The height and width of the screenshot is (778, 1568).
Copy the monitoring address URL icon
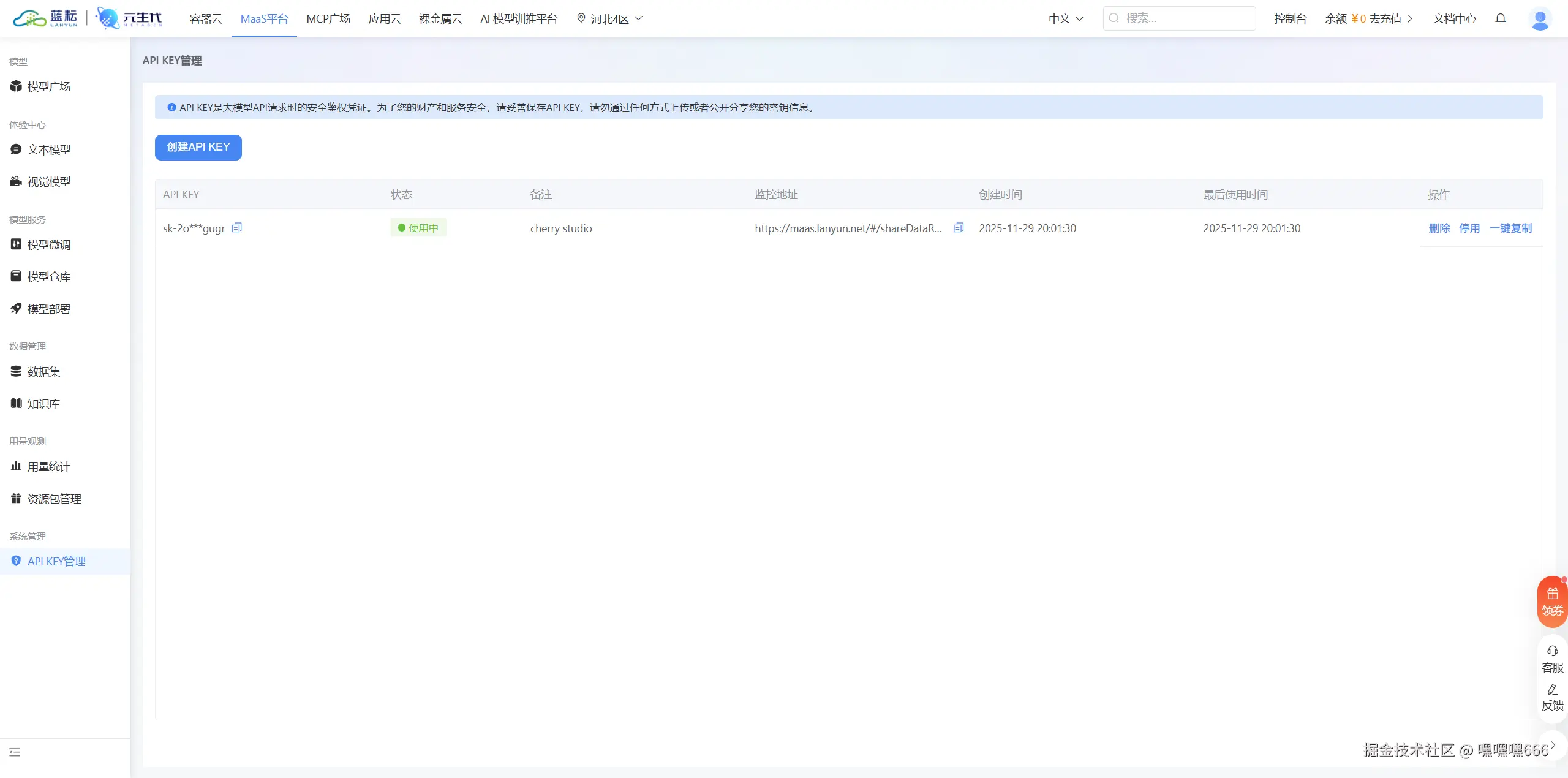[959, 228]
